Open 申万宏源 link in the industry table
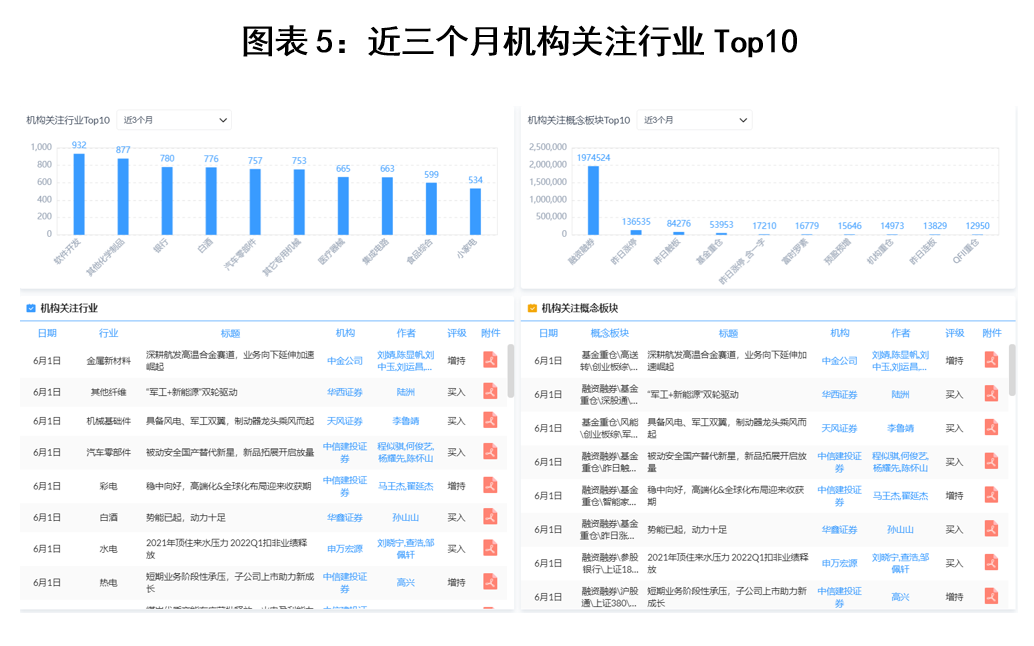Image resolution: width=1034 pixels, height=646 pixels. click(x=345, y=549)
